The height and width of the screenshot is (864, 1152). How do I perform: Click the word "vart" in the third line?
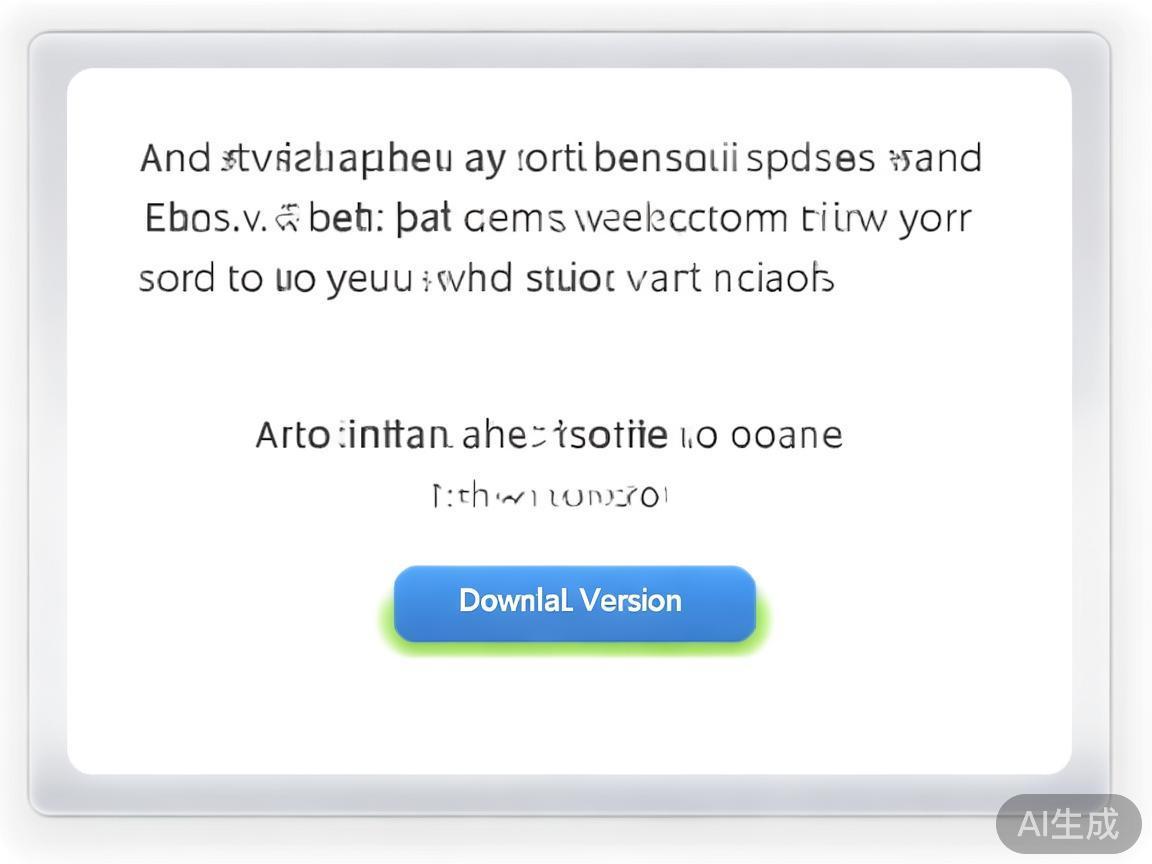pos(663,278)
